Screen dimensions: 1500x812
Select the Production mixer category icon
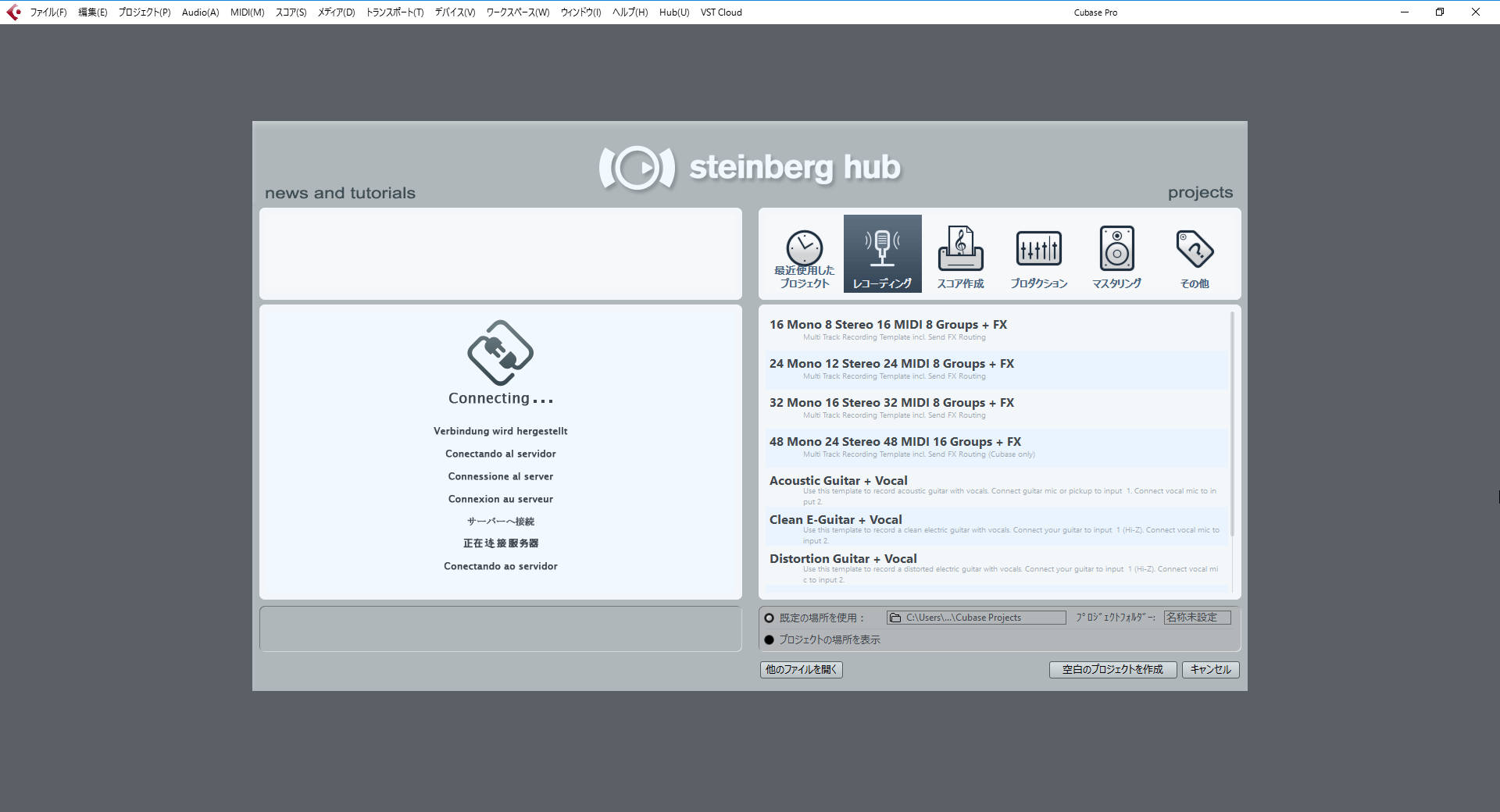1038,254
